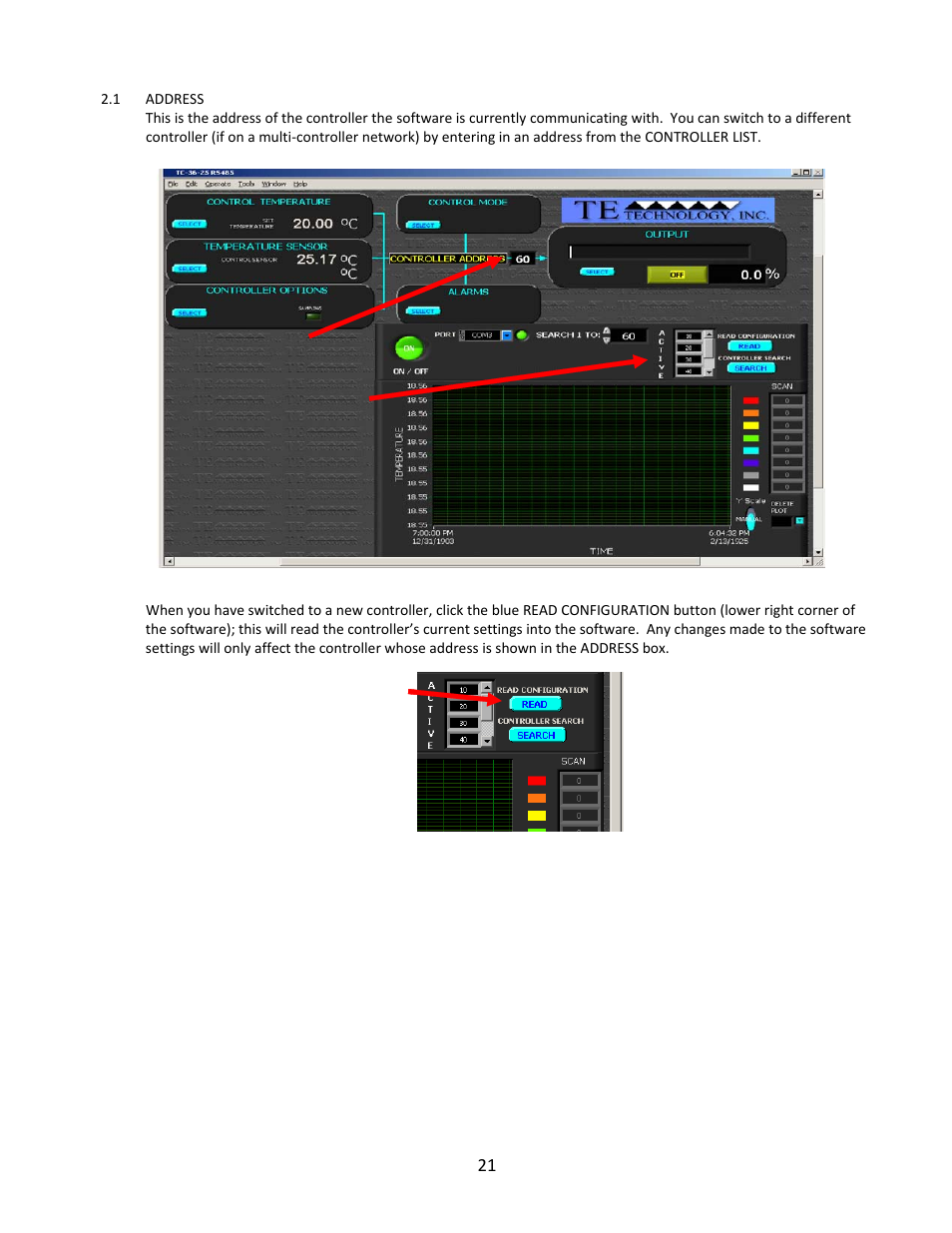Click the up arrow of the enlarged ACTIVE list scrollbar
Viewport: 952px width, 1233px height.
(487, 688)
